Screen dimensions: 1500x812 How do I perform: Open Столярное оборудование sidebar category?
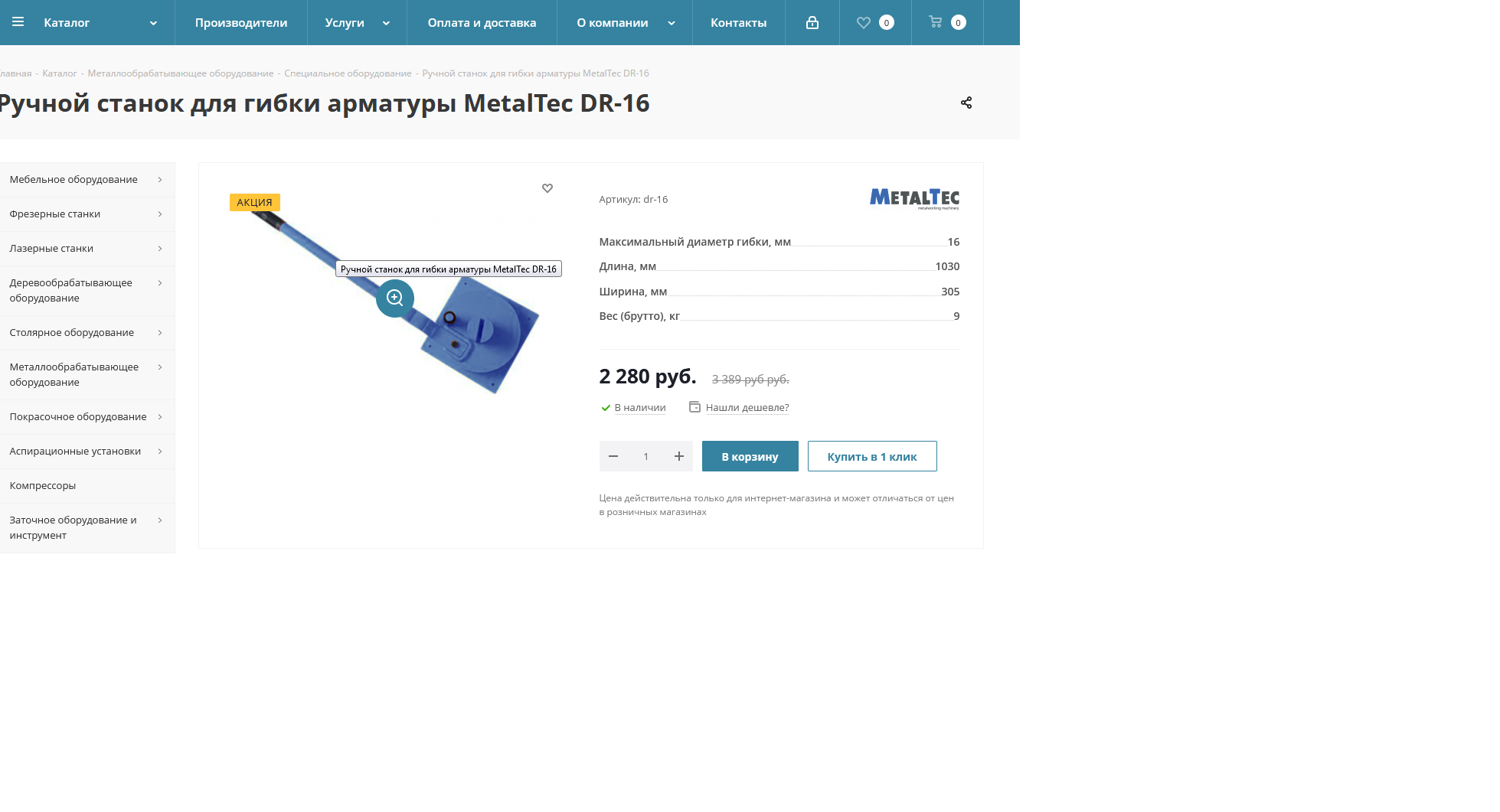[x=87, y=333]
